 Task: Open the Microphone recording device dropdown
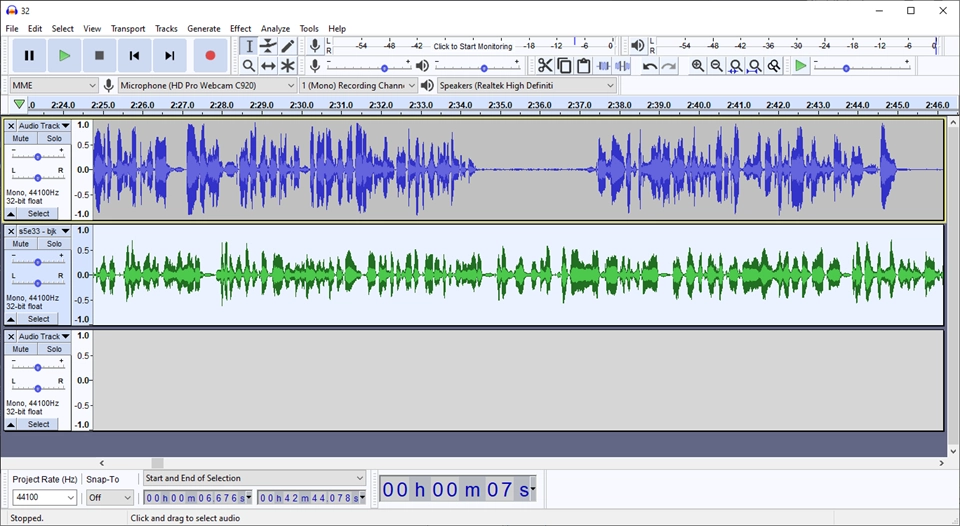(207, 86)
